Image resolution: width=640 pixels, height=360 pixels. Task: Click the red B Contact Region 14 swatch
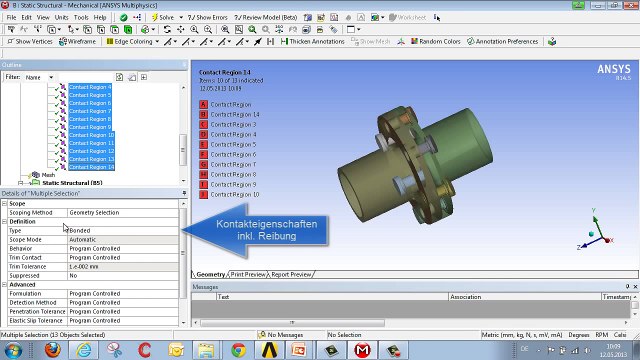click(203, 115)
